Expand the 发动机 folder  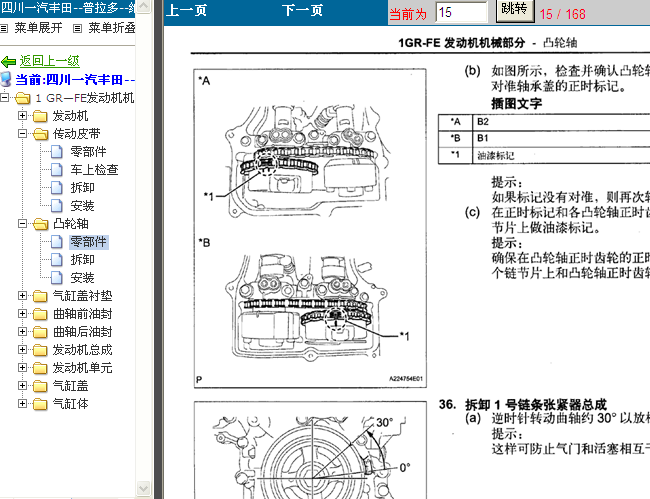coord(22,116)
